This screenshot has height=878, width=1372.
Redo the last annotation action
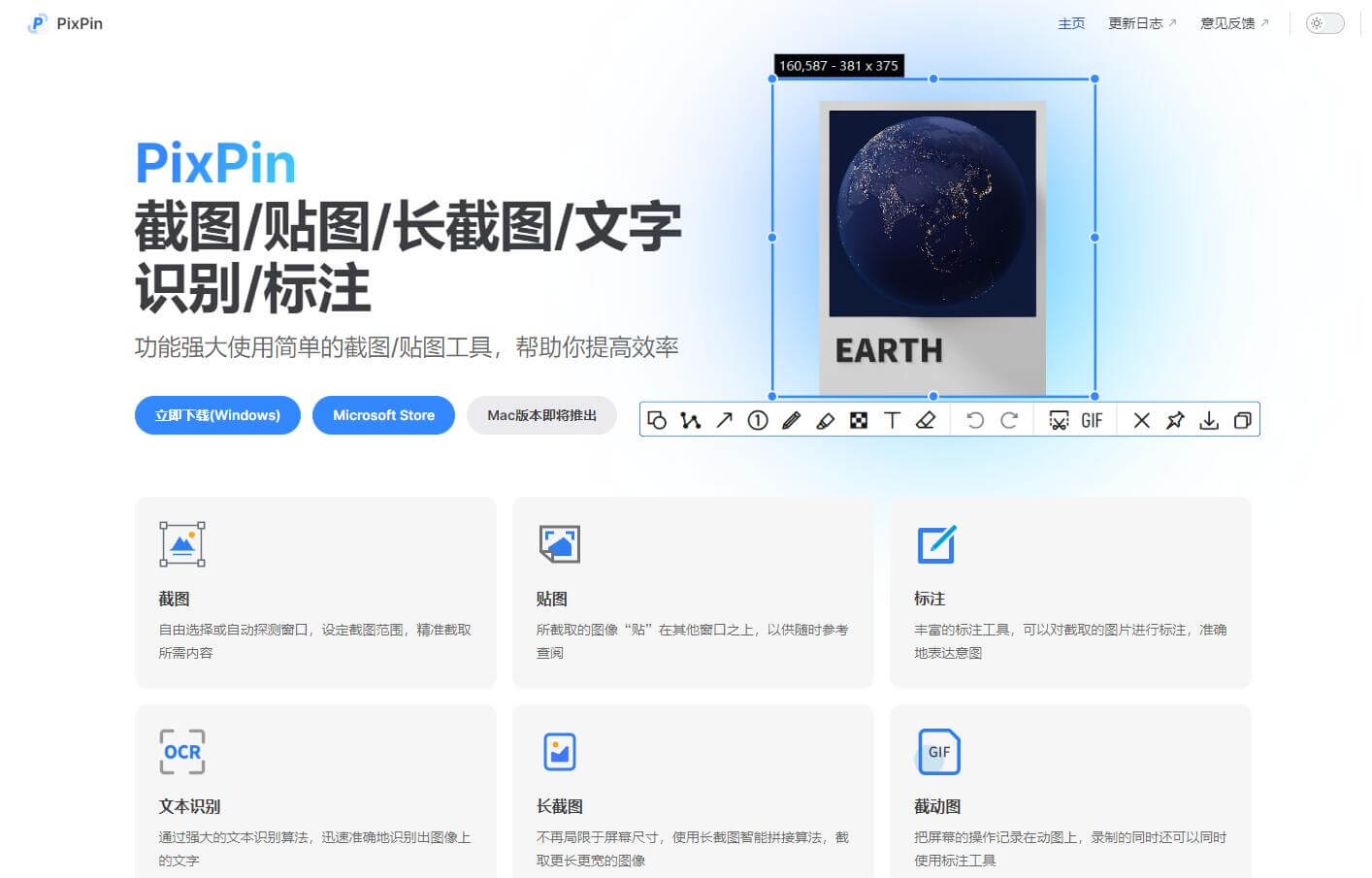tap(1010, 419)
